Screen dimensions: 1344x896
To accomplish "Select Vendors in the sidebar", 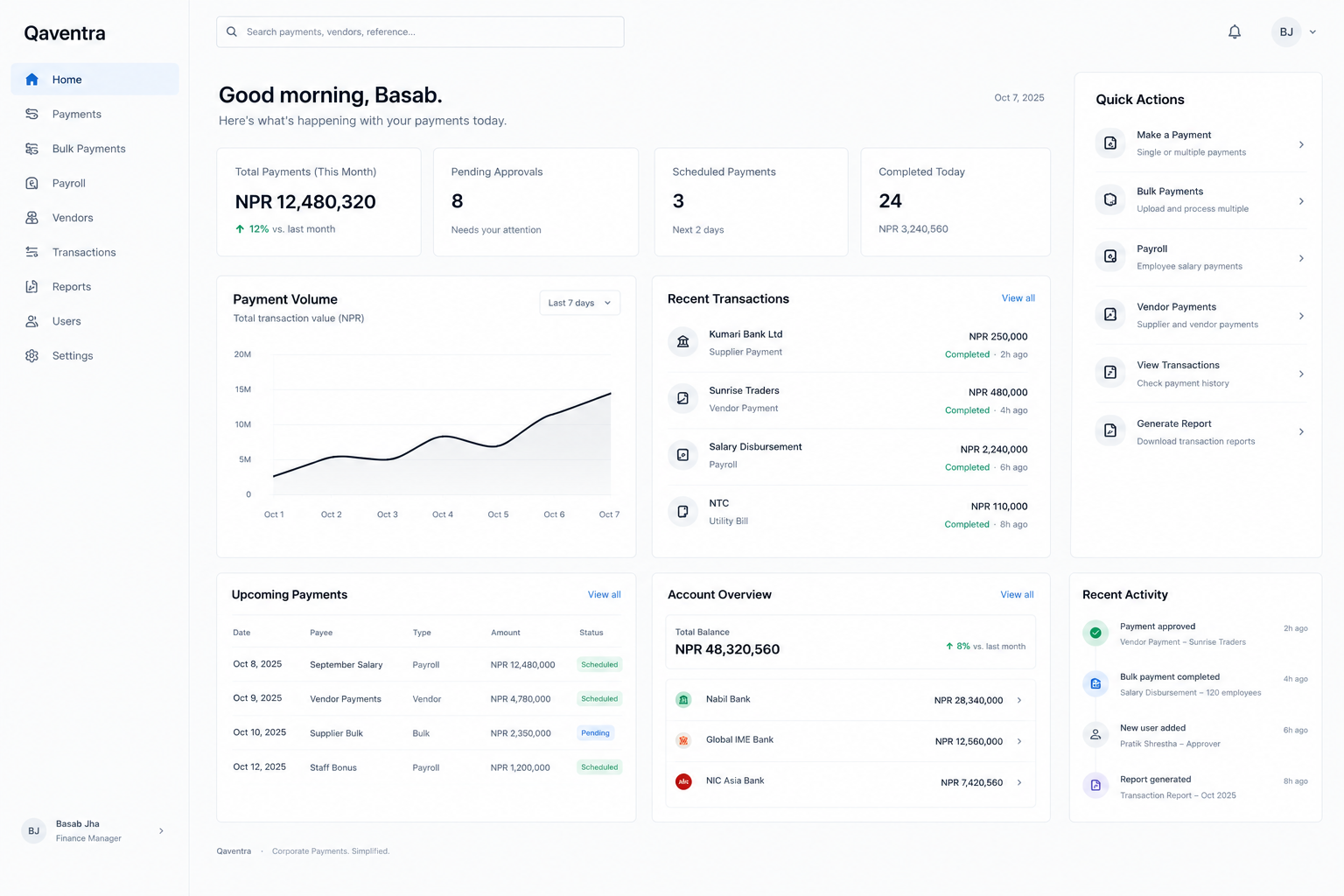I will pos(94,218).
